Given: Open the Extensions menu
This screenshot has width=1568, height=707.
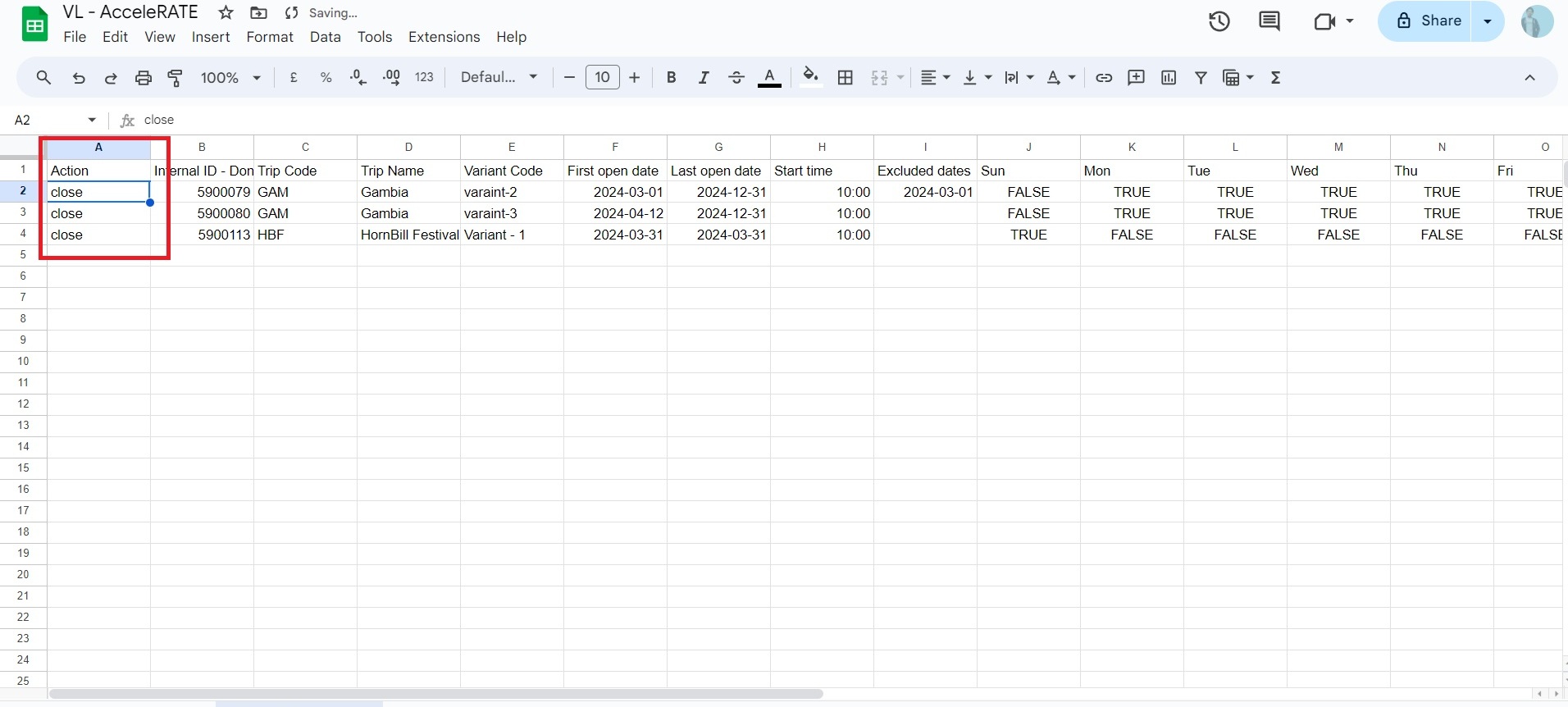Looking at the screenshot, I should (x=444, y=37).
